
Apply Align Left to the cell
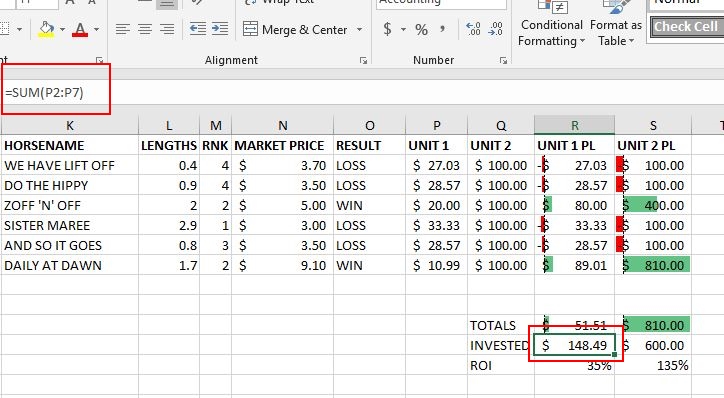tap(122, 30)
